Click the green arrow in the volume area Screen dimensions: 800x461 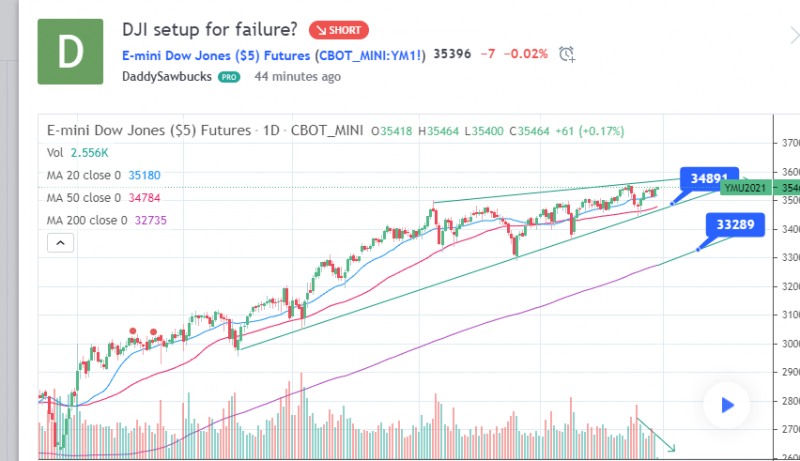pyautogui.click(x=658, y=434)
